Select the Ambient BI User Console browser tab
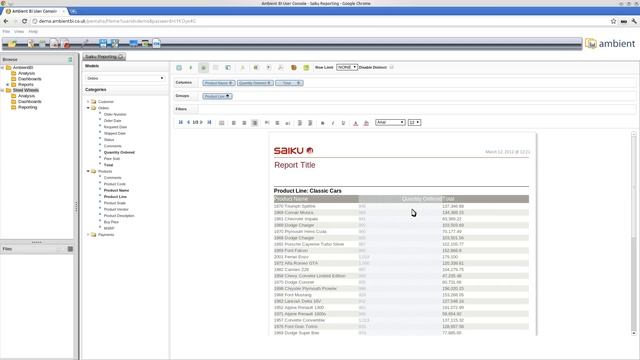 click(x=34, y=11)
